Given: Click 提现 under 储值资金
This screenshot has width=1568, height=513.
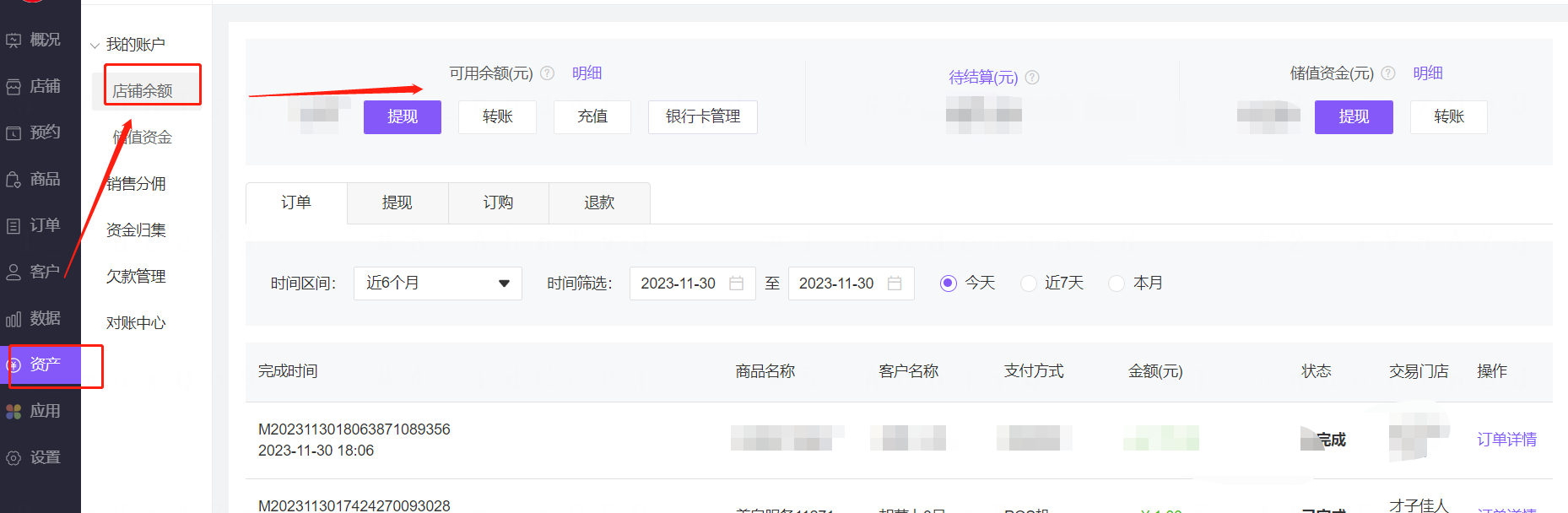Looking at the screenshot, I should 1354,116.
